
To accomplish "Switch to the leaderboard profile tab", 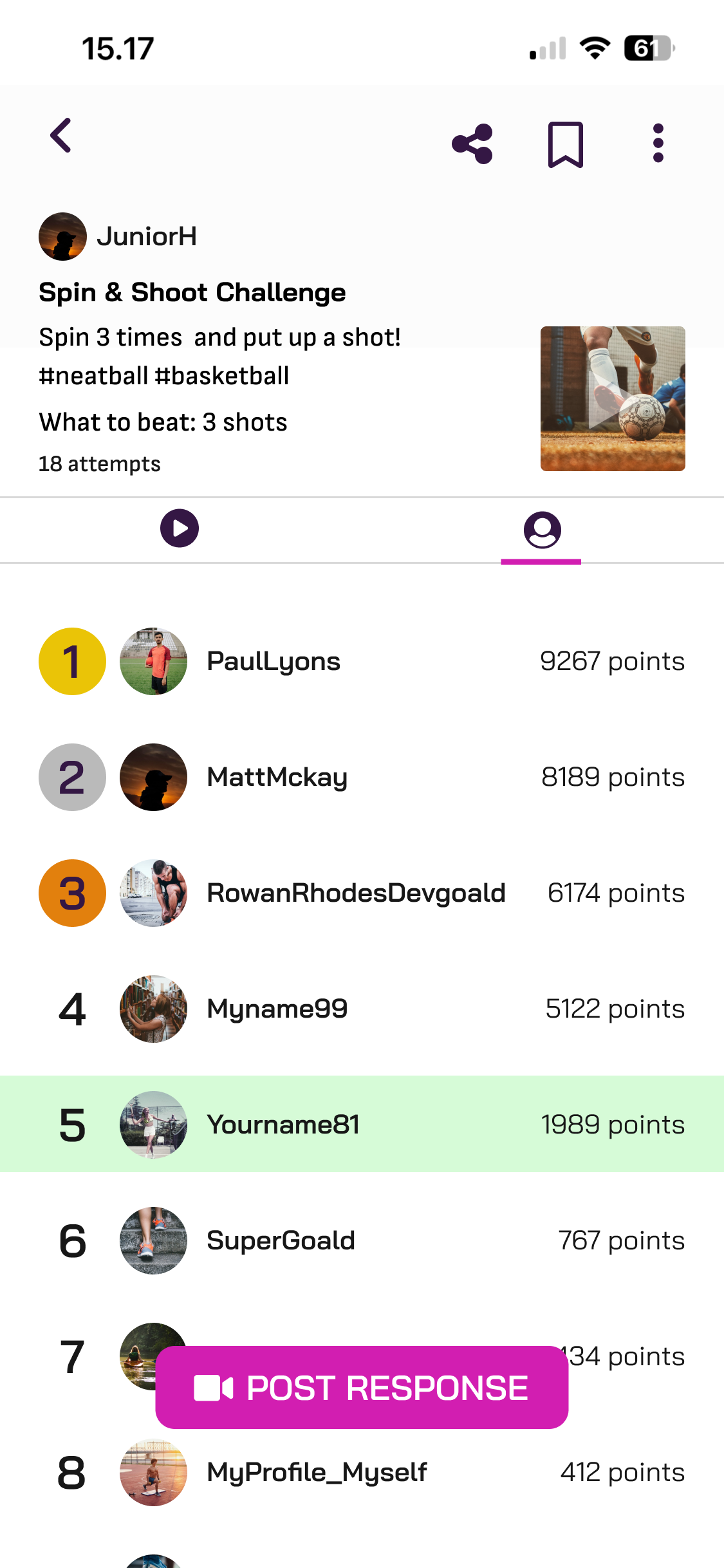I will [542, 530].
